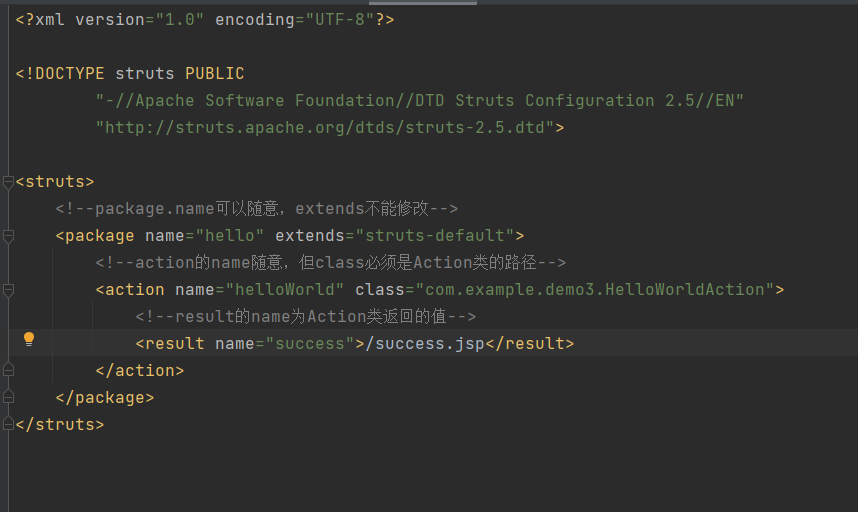The width and height of the screenshot is (858, 512).
Task: Click the closing </action> tag text
Action: 140,371
